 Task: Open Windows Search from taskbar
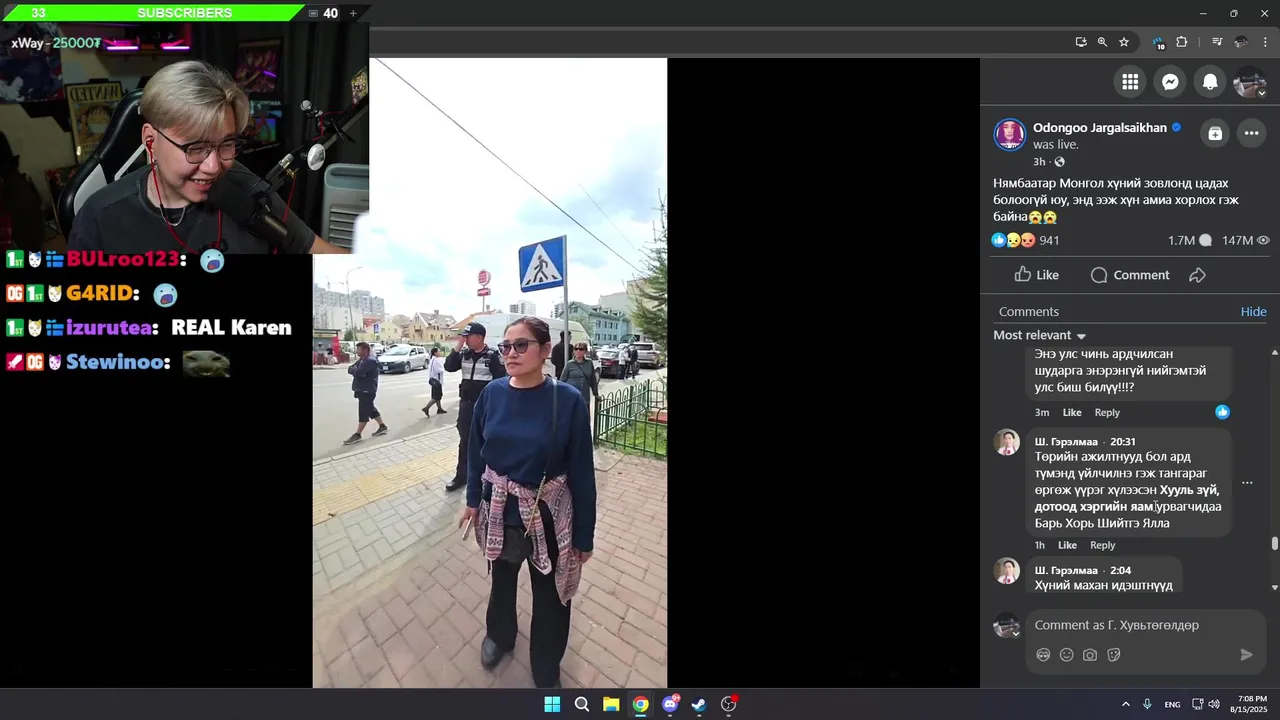(582, 704)
